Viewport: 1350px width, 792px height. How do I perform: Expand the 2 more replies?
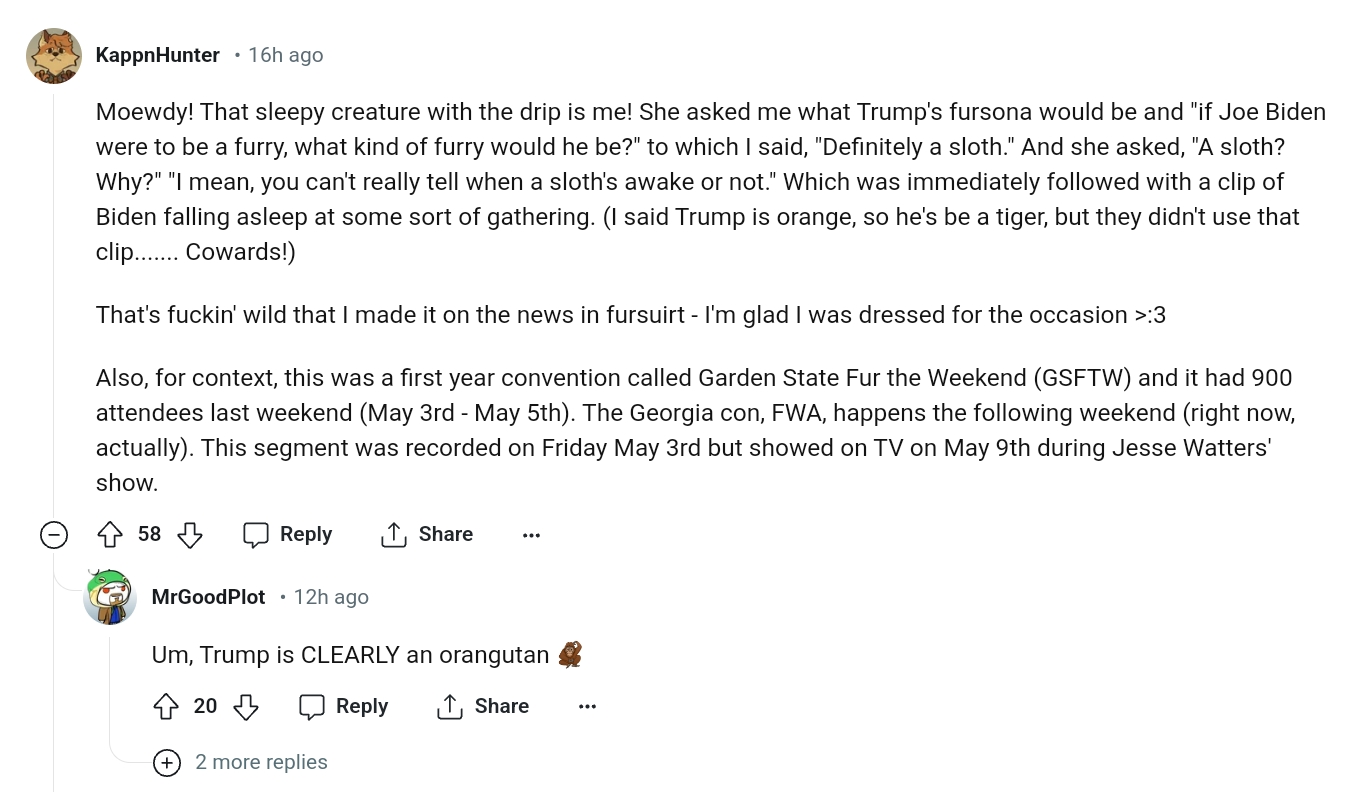(166, 763)
